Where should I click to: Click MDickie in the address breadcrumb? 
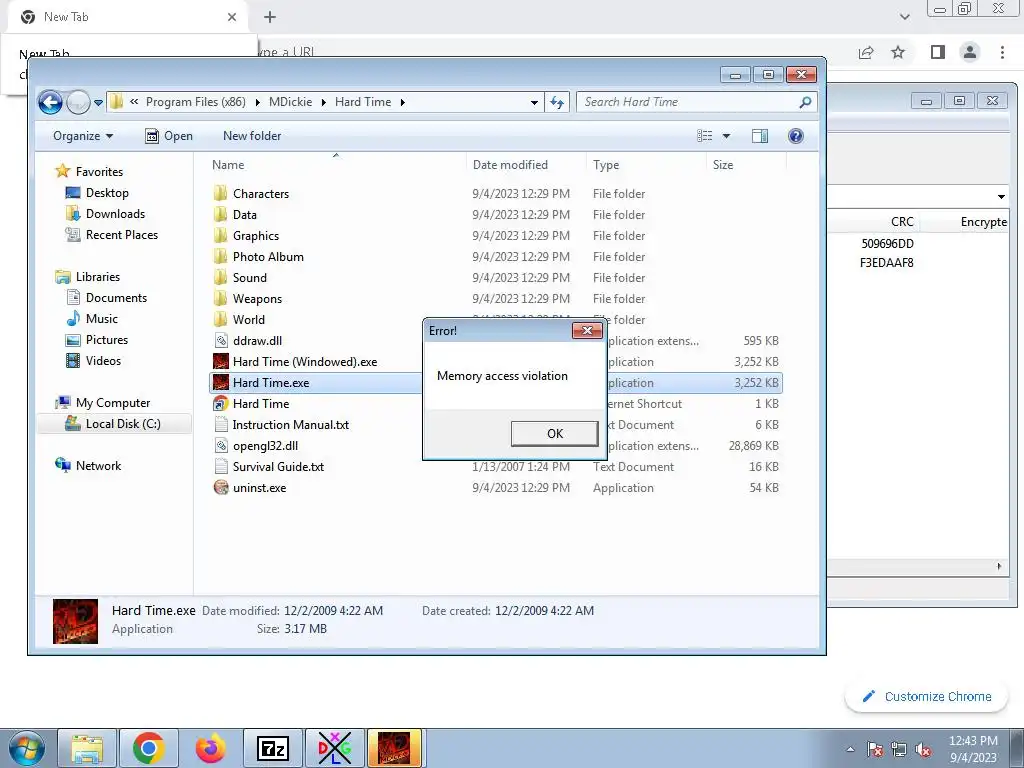[x=291, y=102]
